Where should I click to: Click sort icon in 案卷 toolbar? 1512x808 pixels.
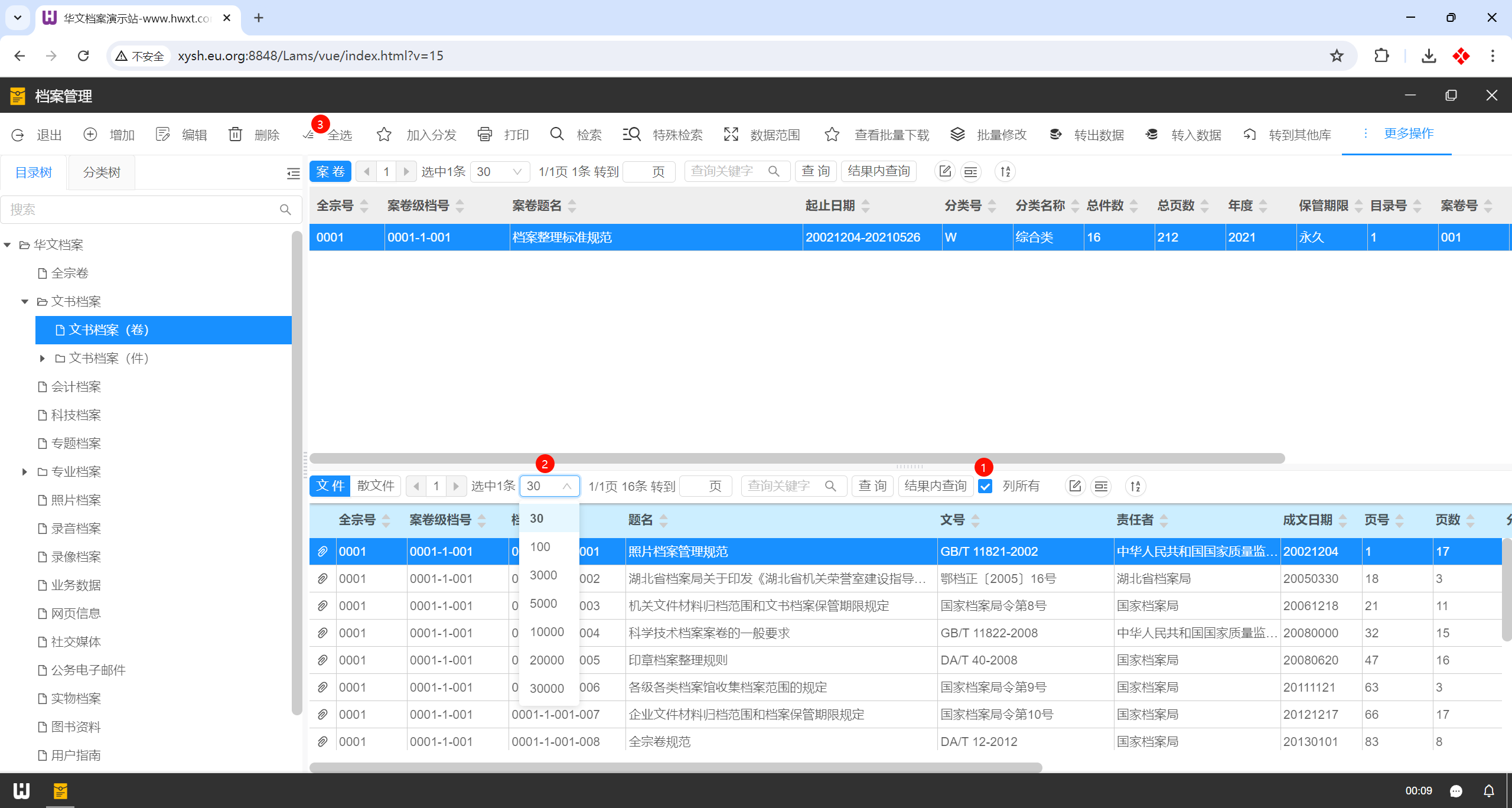[x=1005, y=172]
